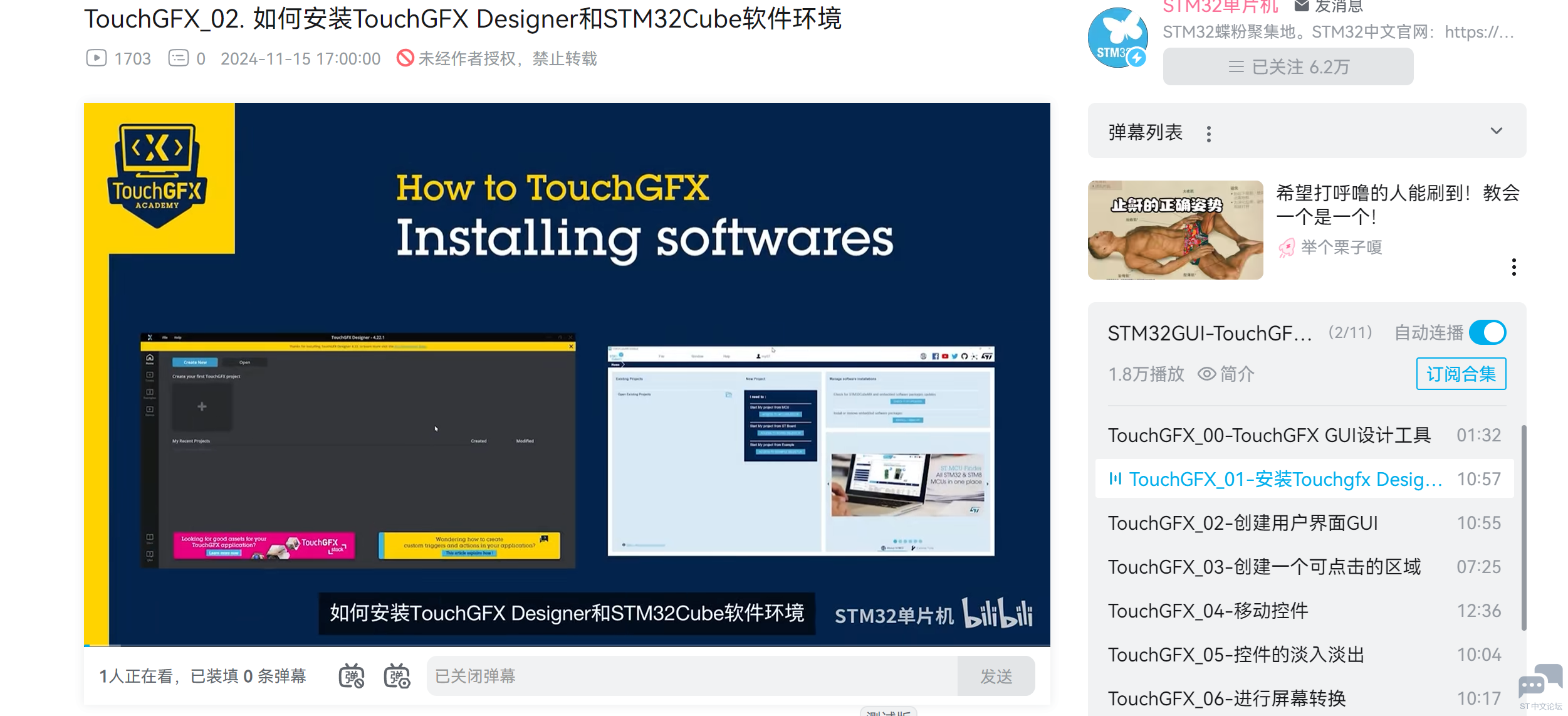Click 1.8万播放 play count text
Viewport: 1568px width, 716px height.
(1146, 374)
